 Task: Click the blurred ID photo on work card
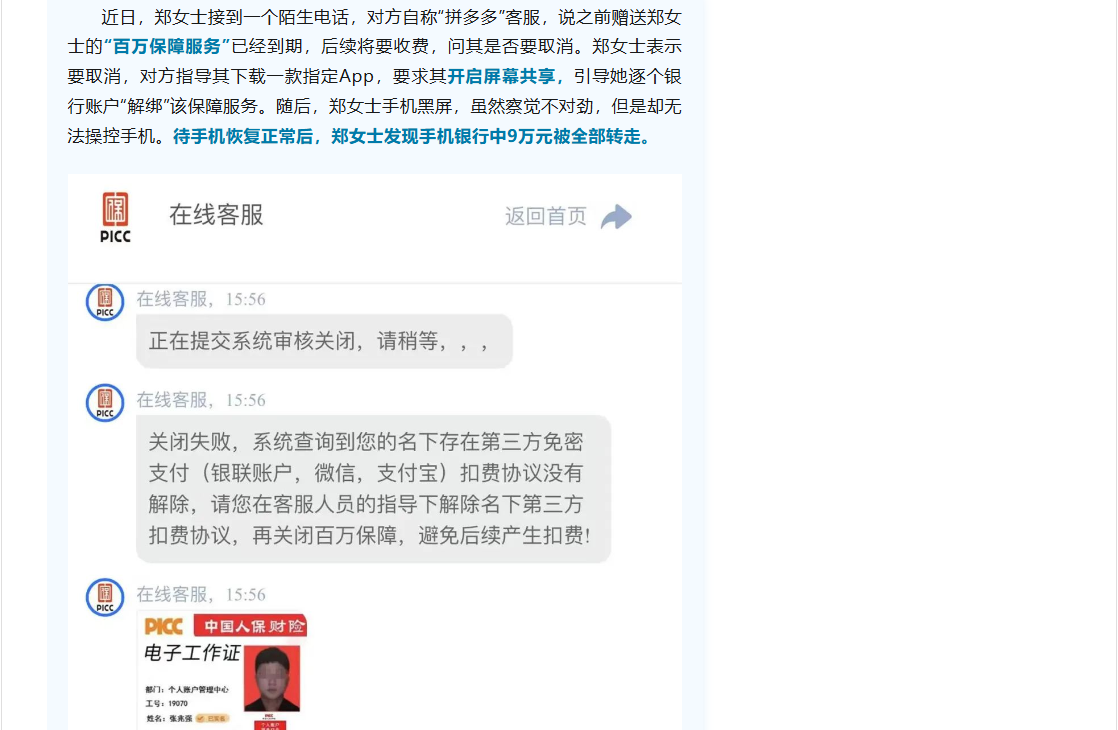coord(272,679)
